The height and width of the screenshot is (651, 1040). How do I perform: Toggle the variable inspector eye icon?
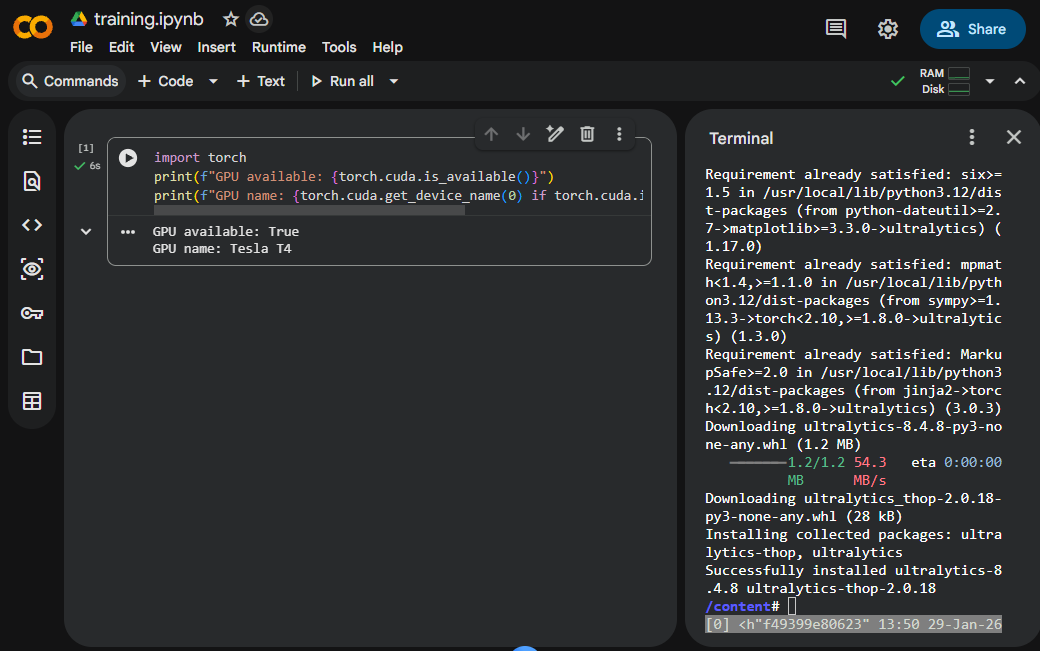32,269
